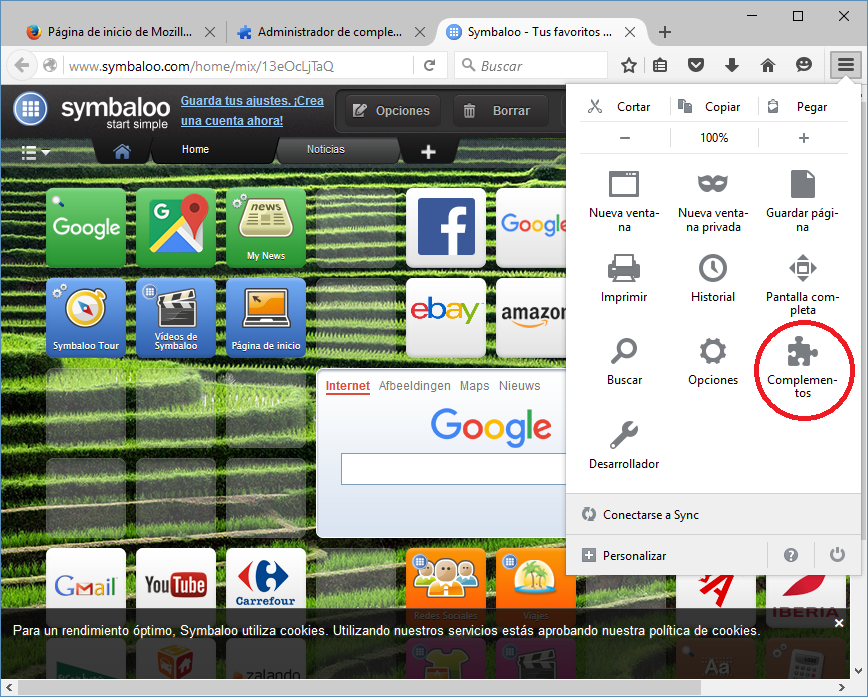Click Personalizar in the menu footer
Image resolution: width=868 pixels, height=697 pixels.
pyautogui.click(x=666, y=555)
